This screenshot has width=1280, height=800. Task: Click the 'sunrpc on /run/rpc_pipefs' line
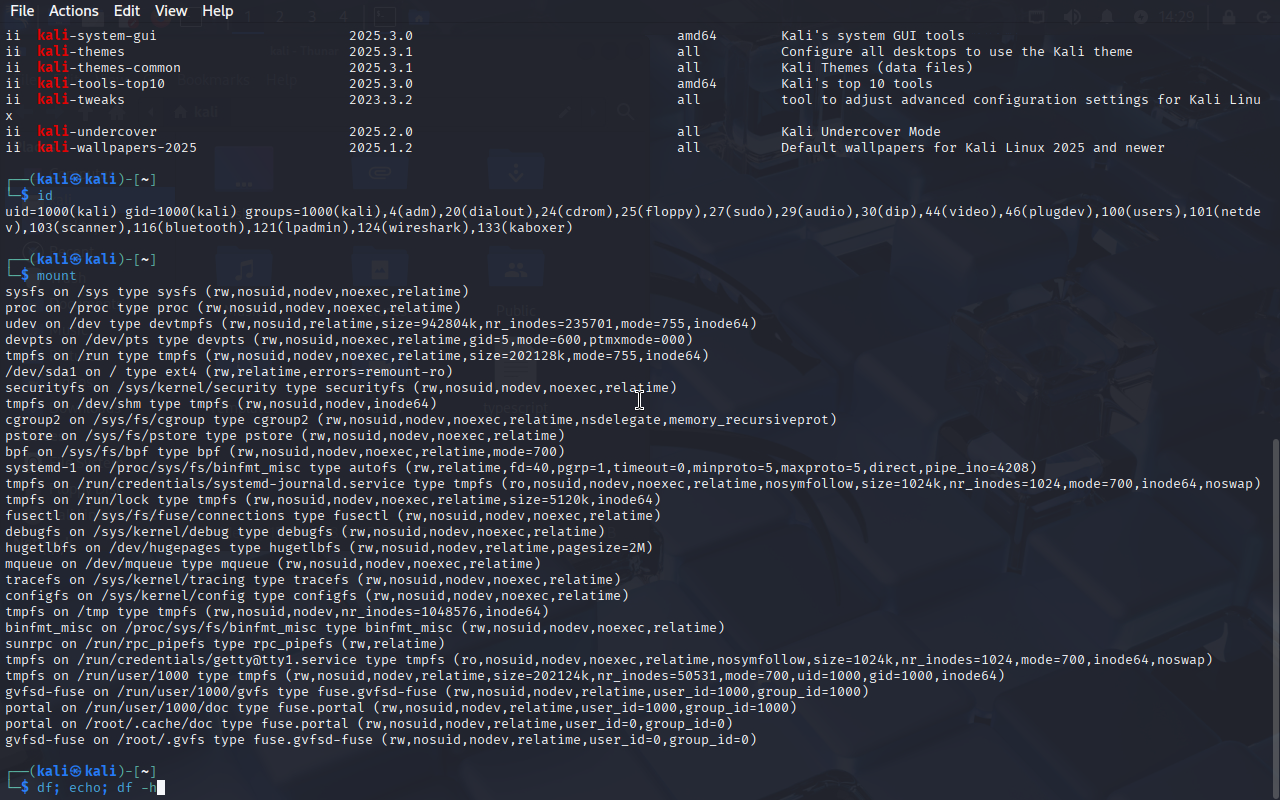pos(225,644)
